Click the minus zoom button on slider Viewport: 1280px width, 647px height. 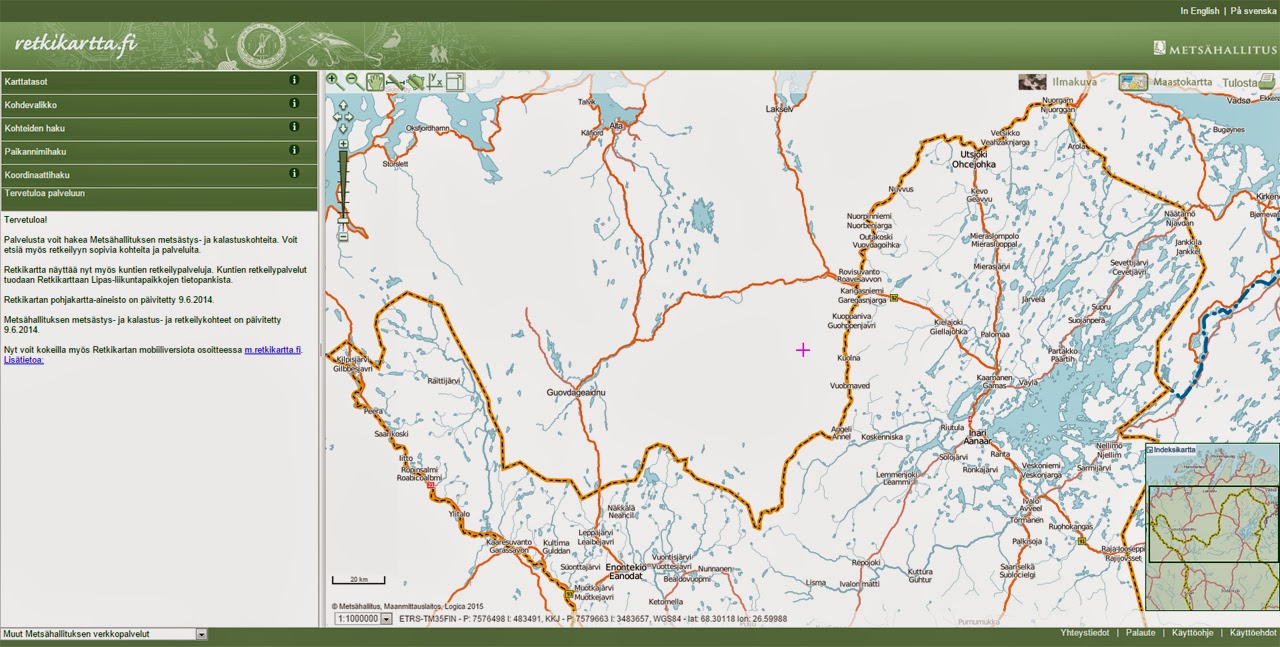click(343, 237)
